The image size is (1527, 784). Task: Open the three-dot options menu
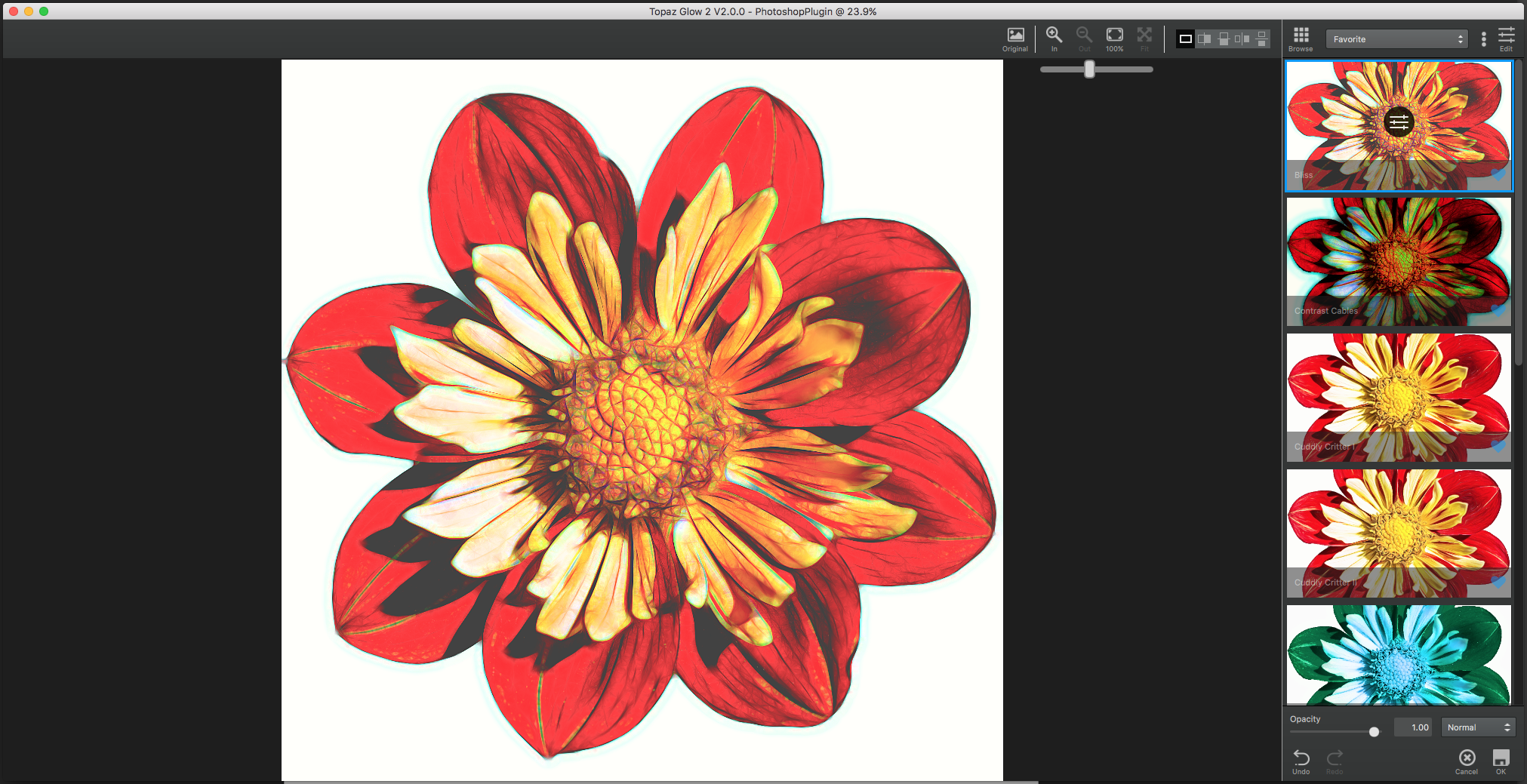[1483, 39]
